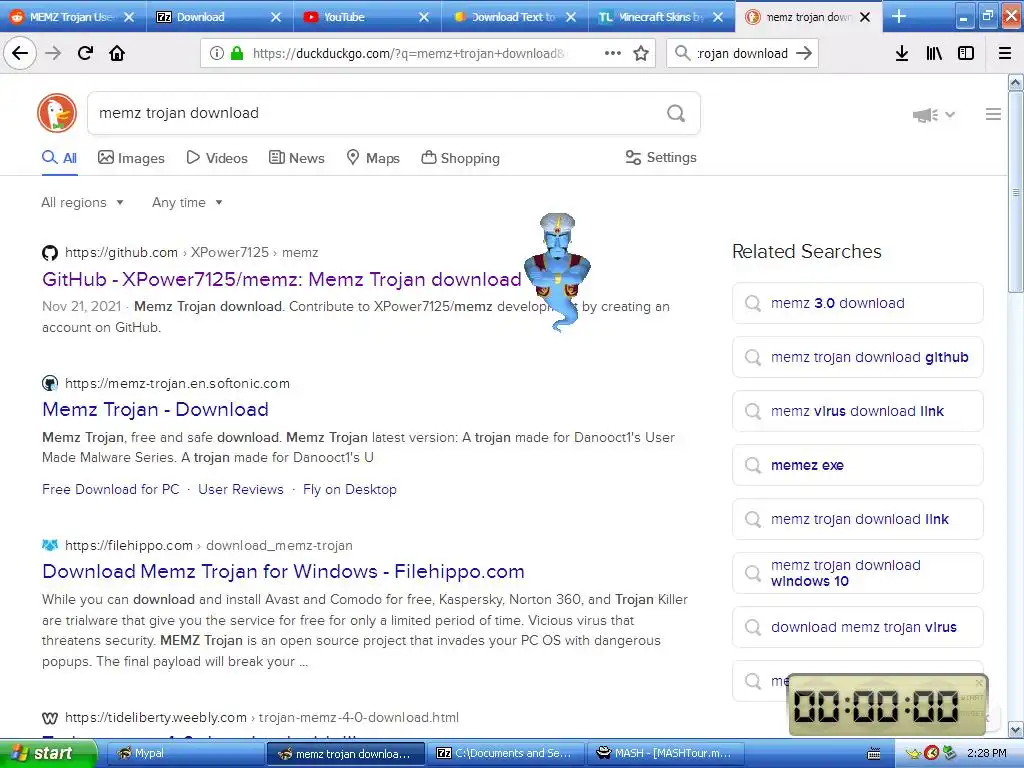This screenshot has width=1024, height=768.
Task: Expand the Any time filter dropdown
Action: [x=187, y=202]
